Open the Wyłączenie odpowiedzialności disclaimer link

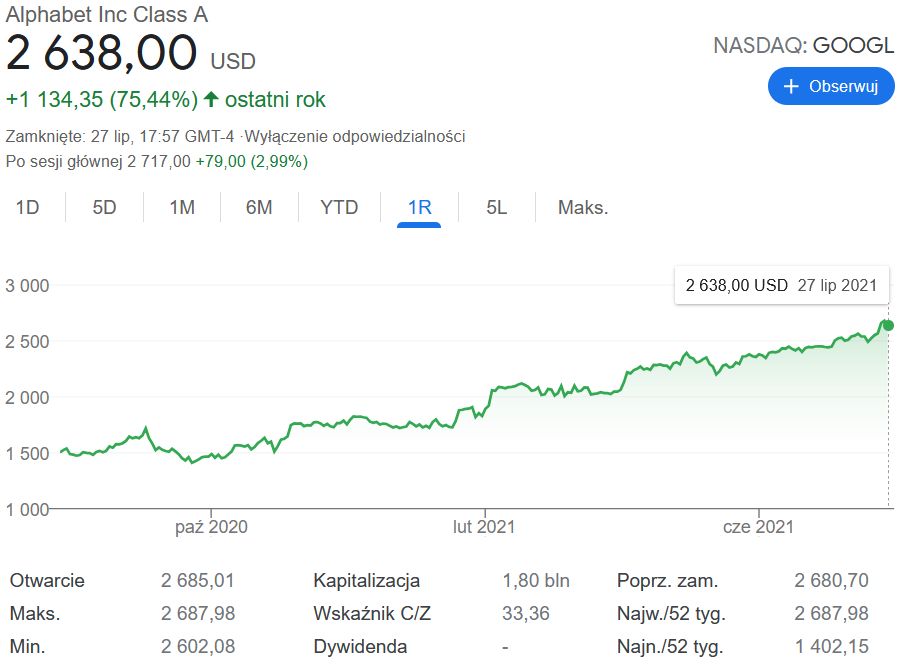(356, 136)
